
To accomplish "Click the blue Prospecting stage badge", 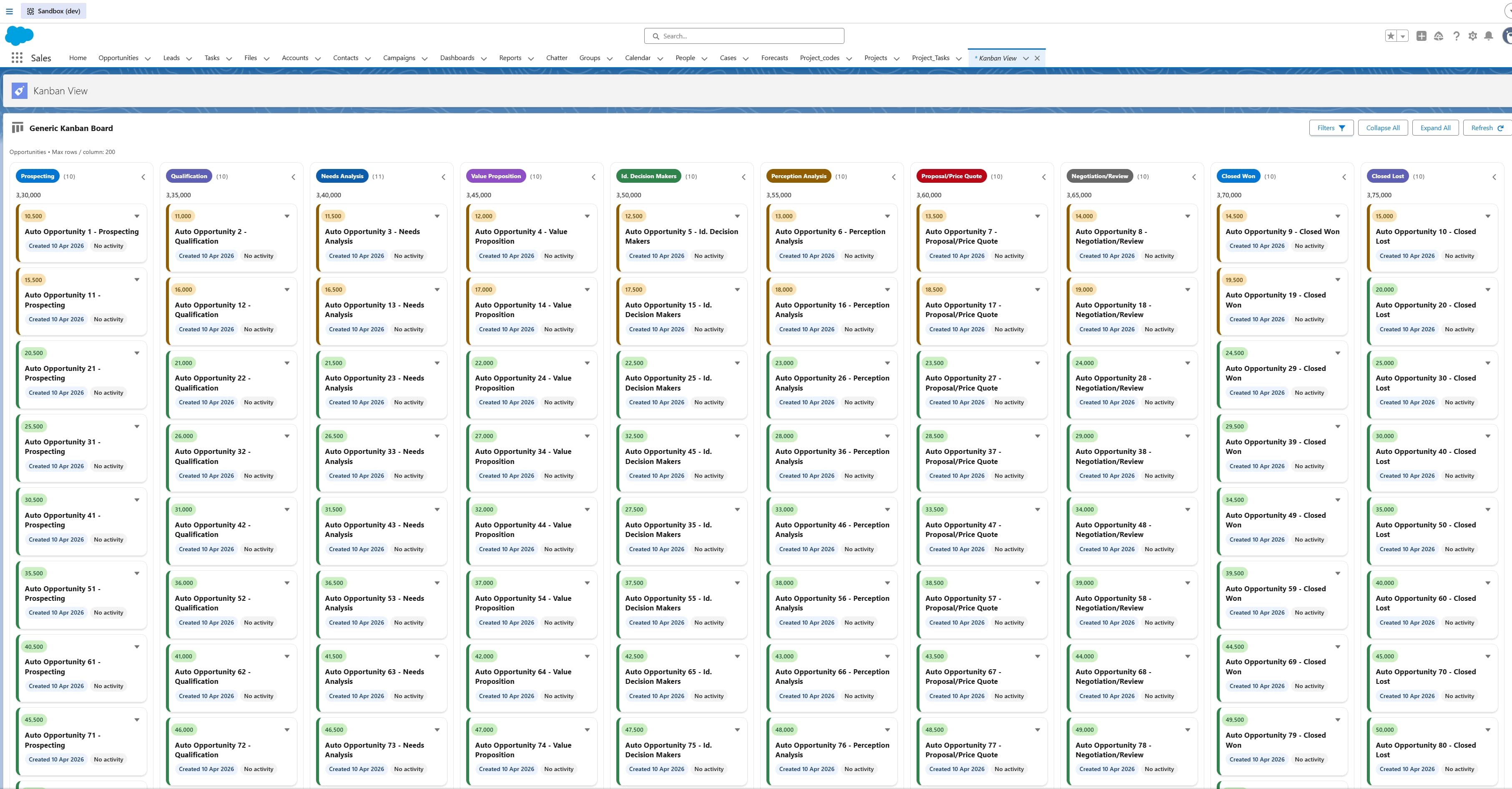I will tap(38, 176).
